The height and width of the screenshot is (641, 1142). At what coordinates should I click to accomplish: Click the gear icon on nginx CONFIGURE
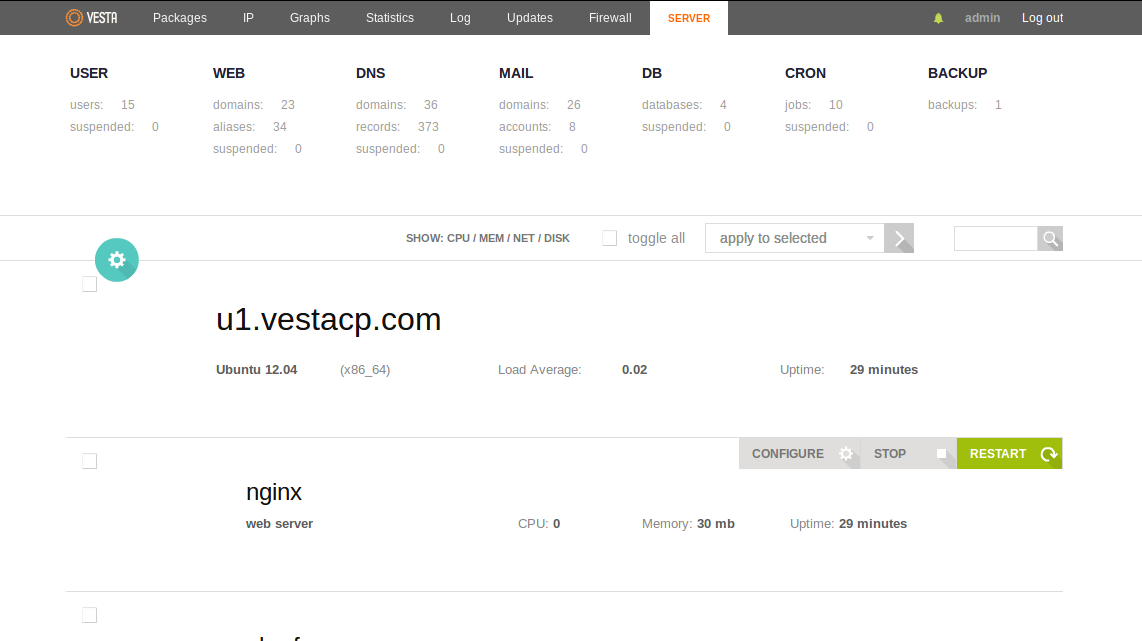point(846,454)
